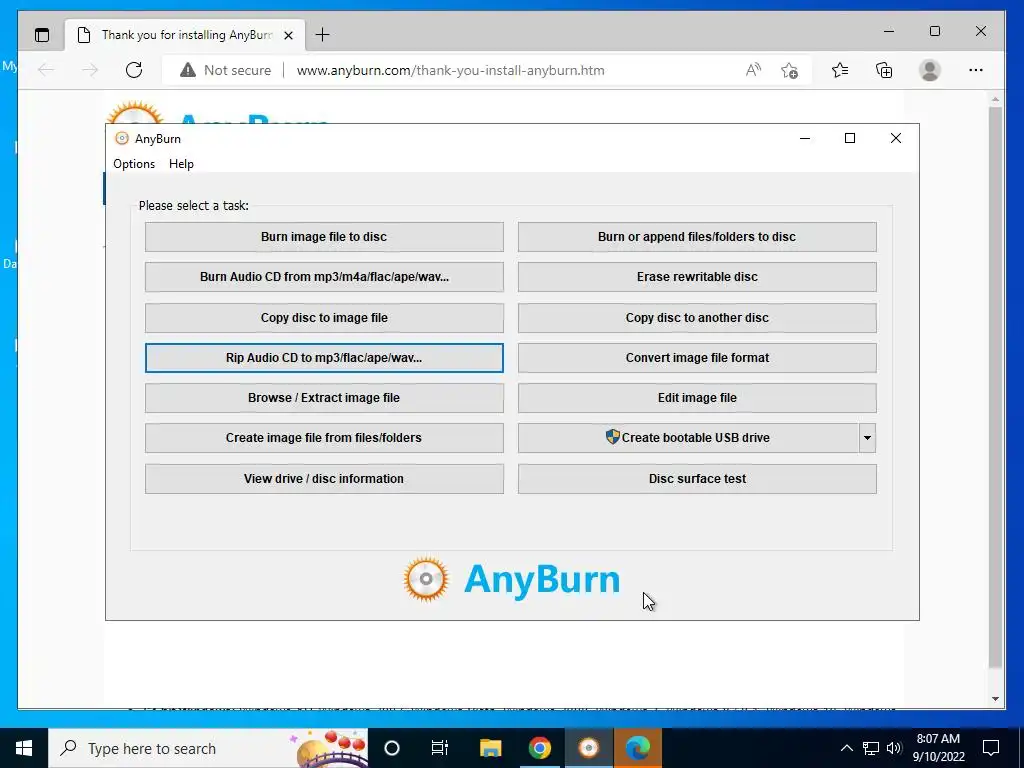Click the Edge address bar URL
This screenshot has width=1024, height=768.
click(451, 70)
